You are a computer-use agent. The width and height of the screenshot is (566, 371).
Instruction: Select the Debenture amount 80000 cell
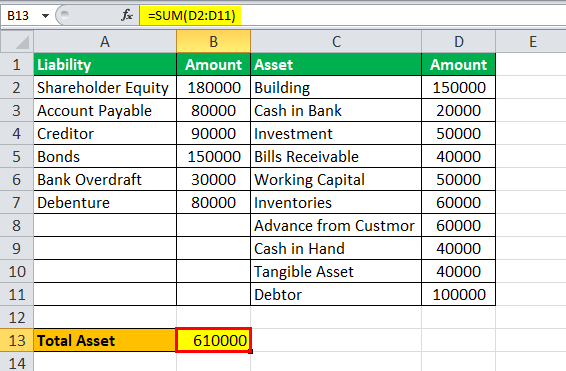[x=213, y=202]
